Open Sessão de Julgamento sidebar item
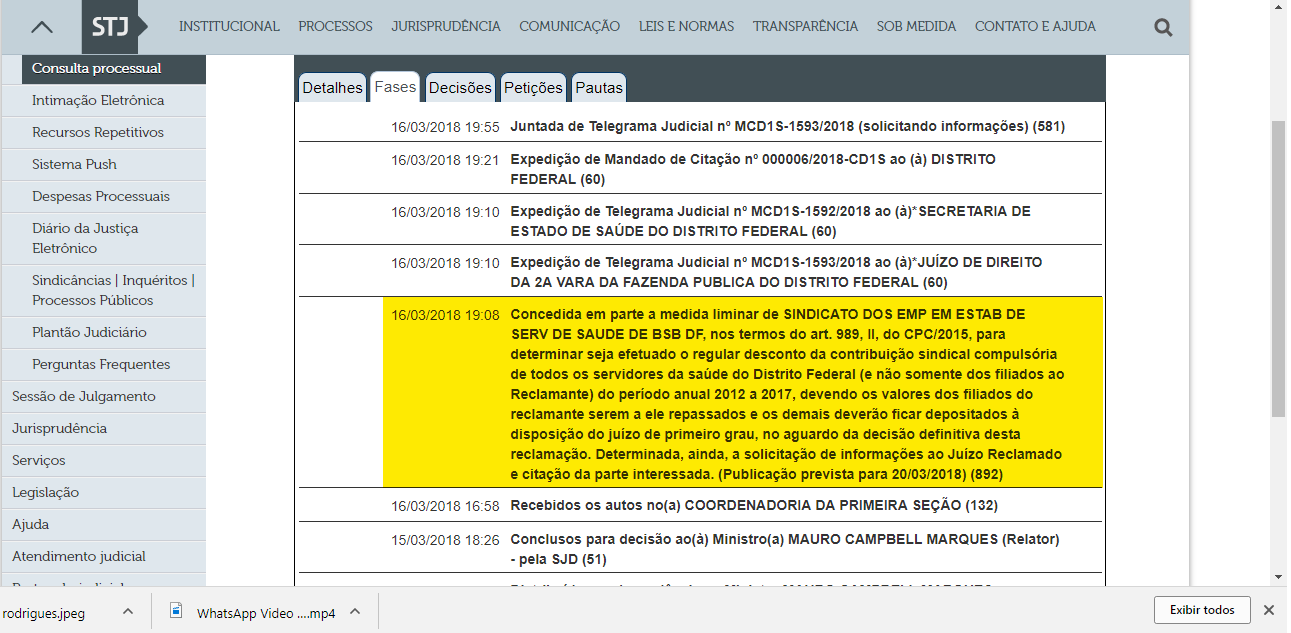Image resolution: width=1291 pixels, height=633 pixels. pos(84,397)
